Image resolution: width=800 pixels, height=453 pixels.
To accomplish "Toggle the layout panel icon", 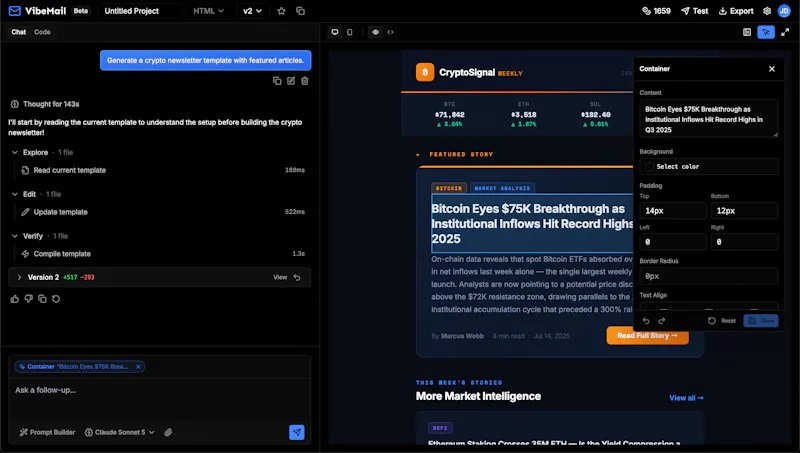I will 747,32.
